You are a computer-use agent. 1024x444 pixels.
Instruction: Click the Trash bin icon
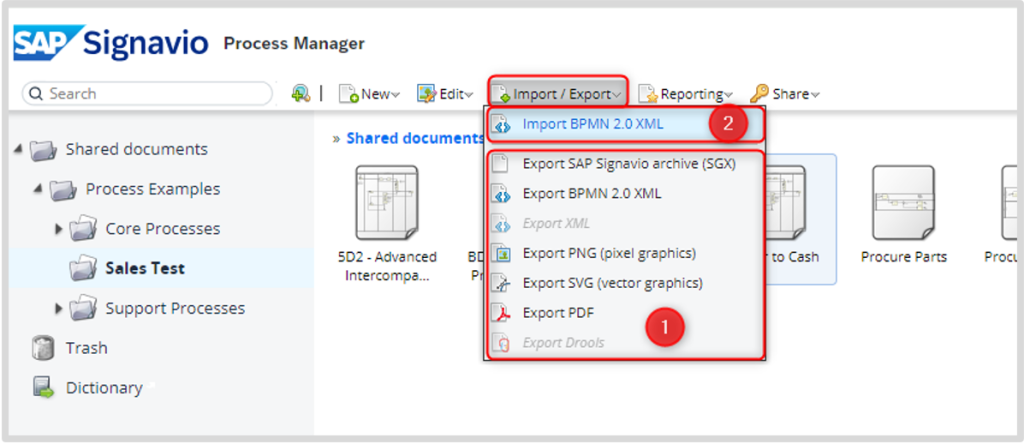tap(43, 348)
